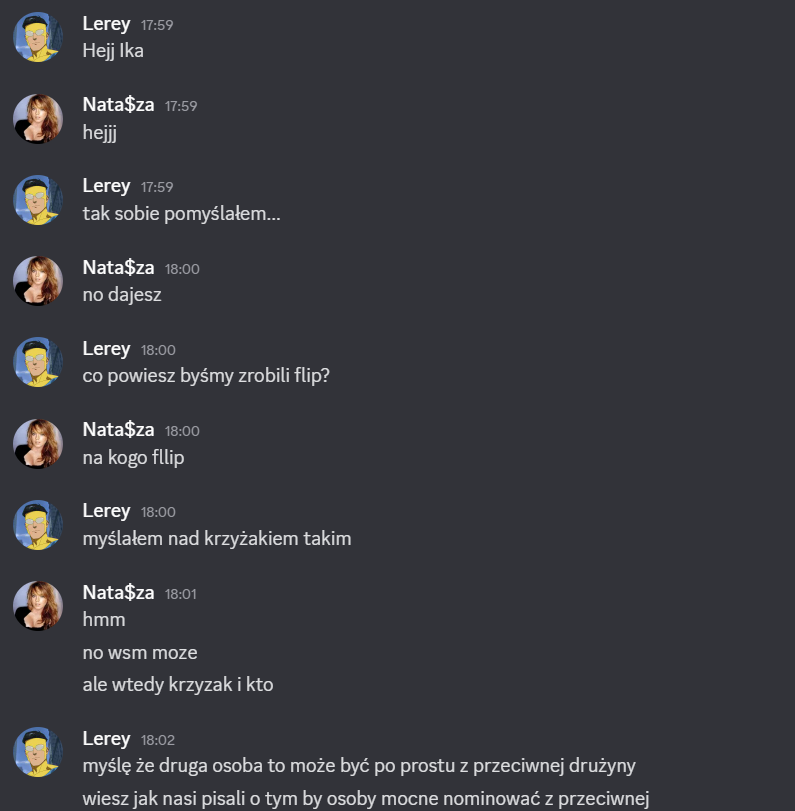
Task: Click the Nata$za username at 18:01
Action: coord(118,592)
